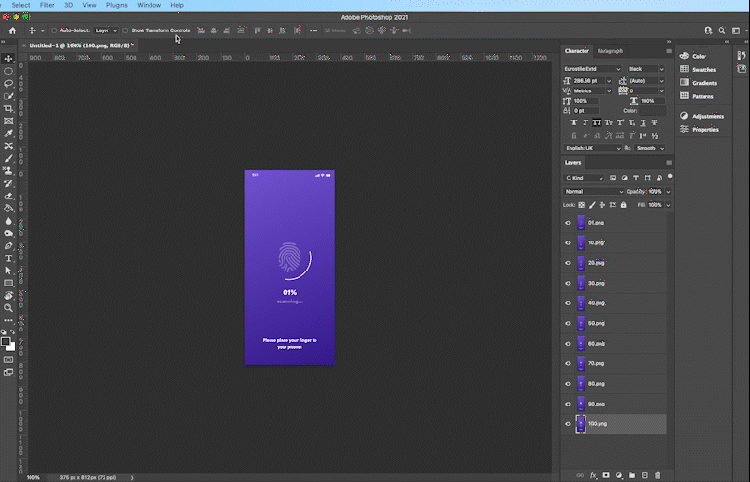Image resolution: width=750 pixels, height=482 pixels.
Task: Hide the 10.png layer
Action: coord(568,243)
